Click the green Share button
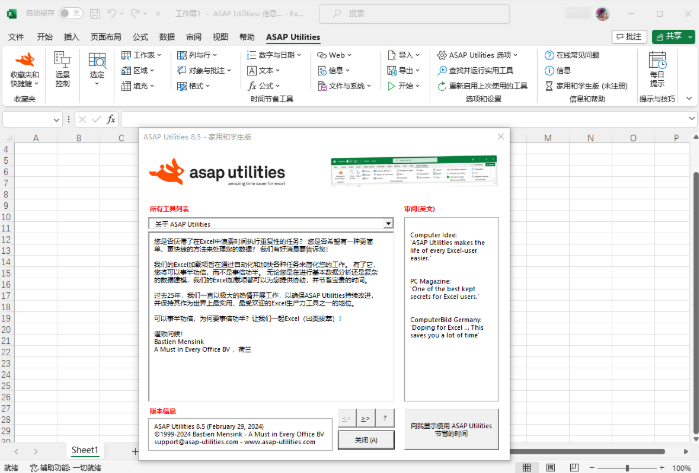Screen dimensions: 699x473 click(673, 37)
